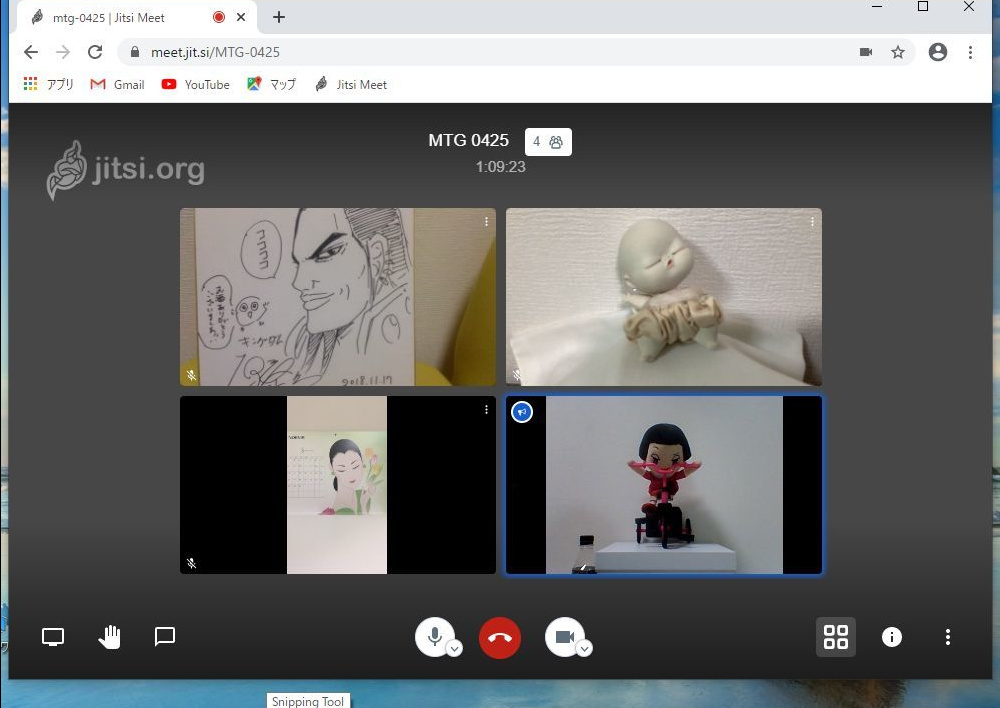Maximize the Chrome window
This screenshot has width=1000, height=708.
(923, 7)
